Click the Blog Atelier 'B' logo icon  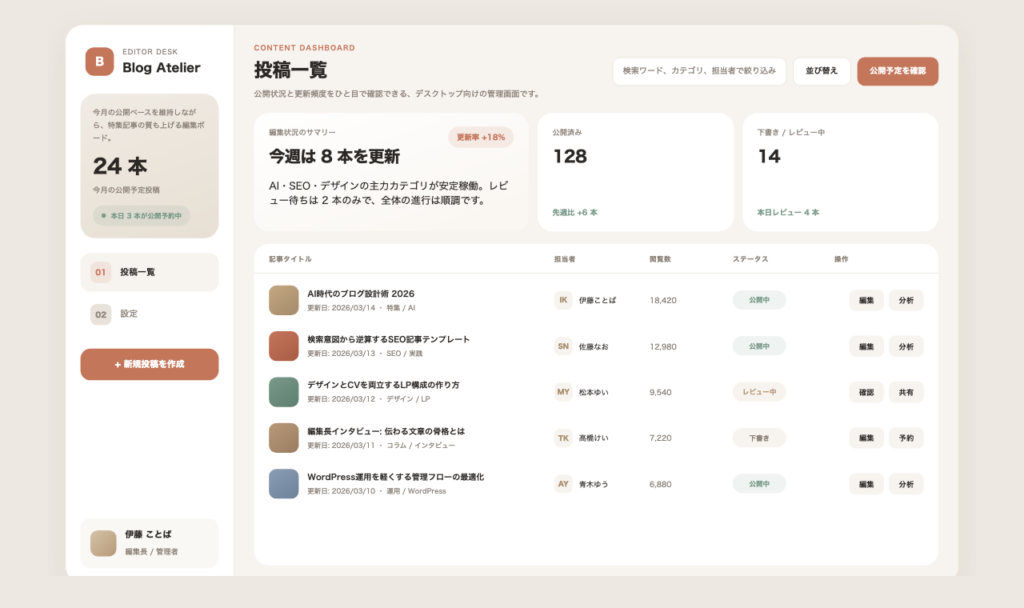pos(99,62)
